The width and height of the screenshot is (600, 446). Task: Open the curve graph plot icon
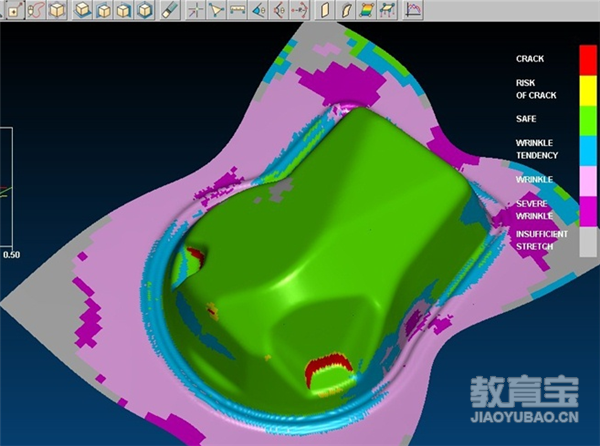tap(414, 10)
